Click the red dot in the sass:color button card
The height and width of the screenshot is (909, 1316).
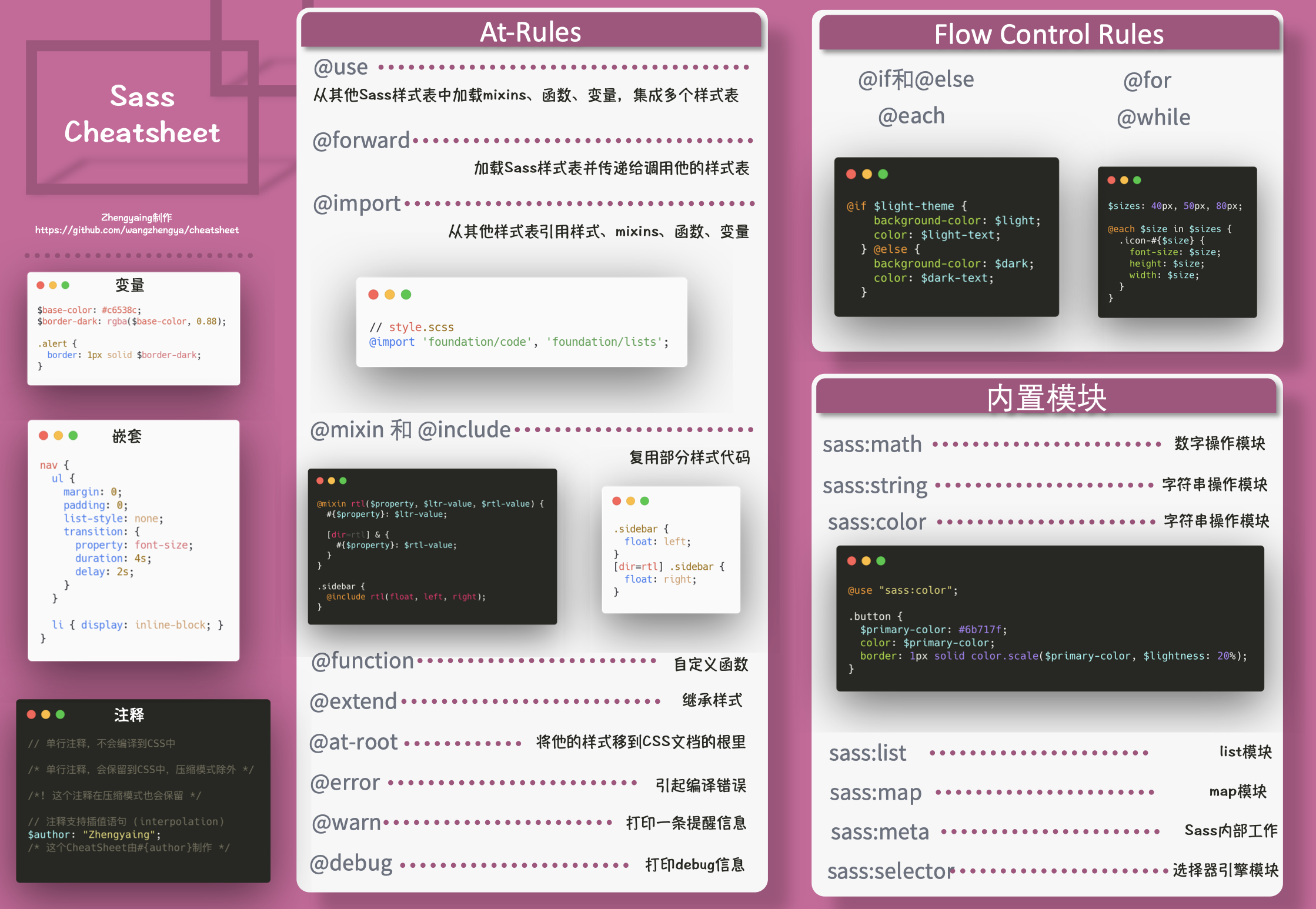coord(851,561)
